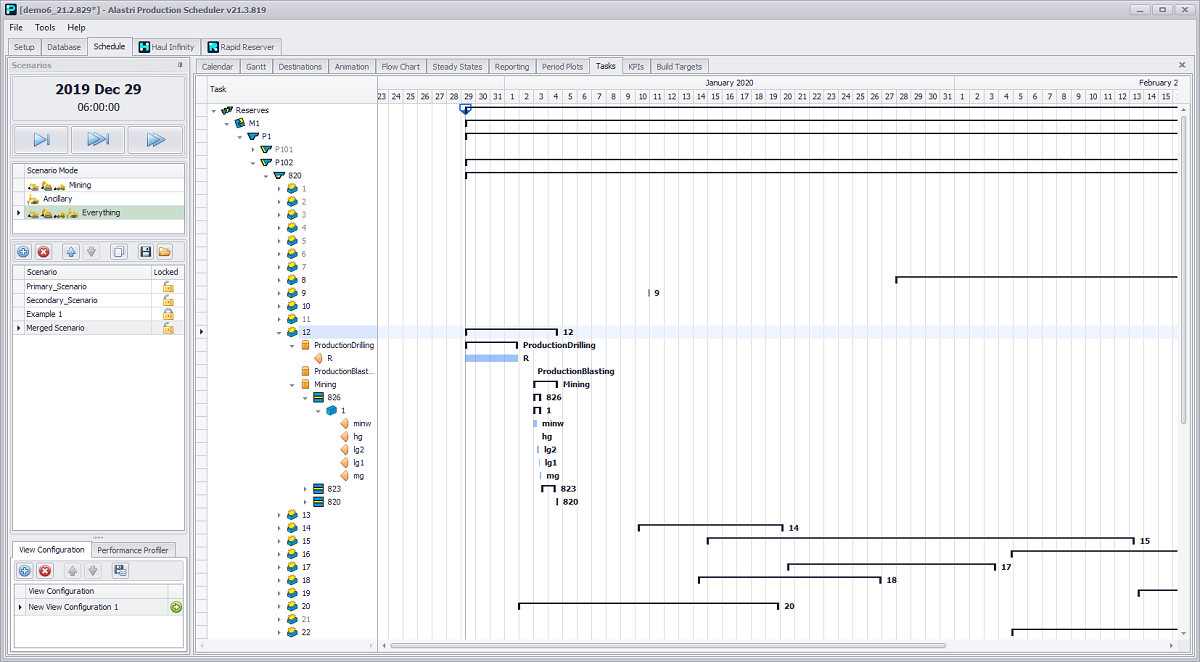Open scenario using the folder icon
The width and height of the screenshot is (1200, 662).
[x=165, y=252]
